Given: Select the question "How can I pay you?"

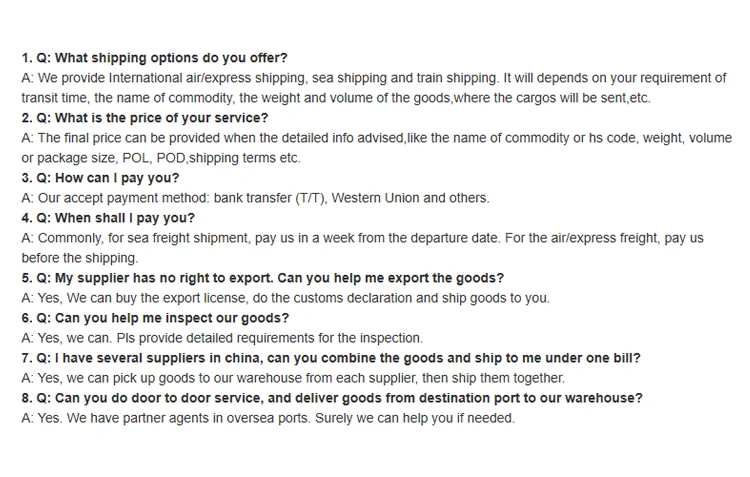Looking at the screenshot, I should click(100, 178).
